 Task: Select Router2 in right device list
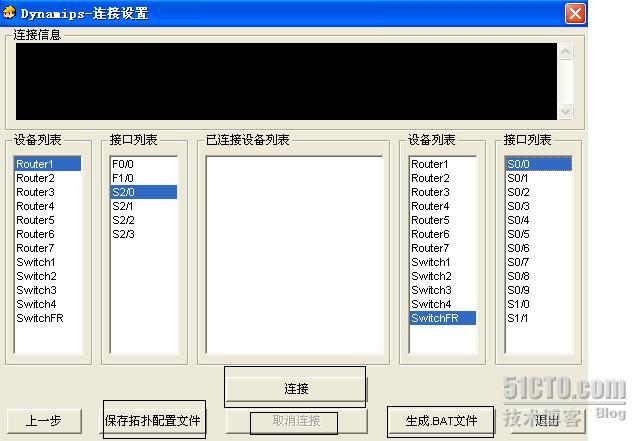click(x=442, y=178)
